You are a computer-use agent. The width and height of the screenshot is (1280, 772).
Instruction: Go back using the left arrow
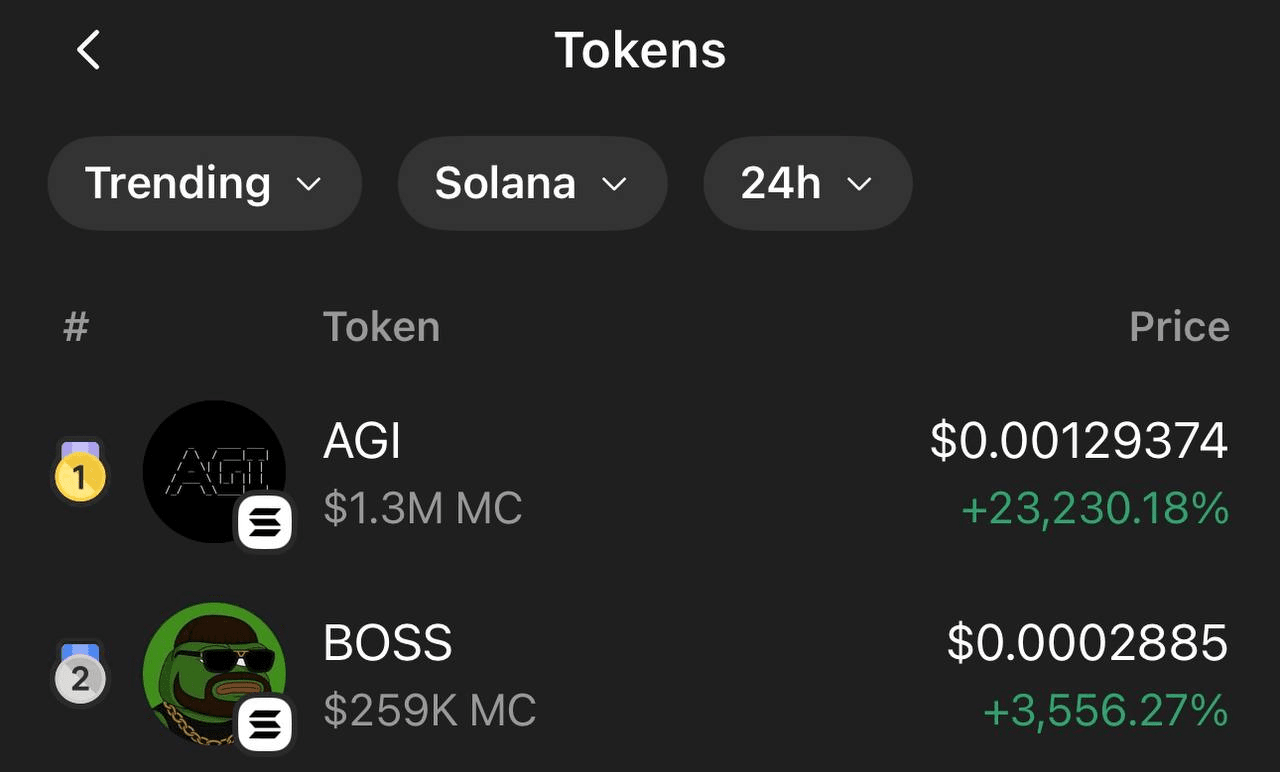coord(89,50)
